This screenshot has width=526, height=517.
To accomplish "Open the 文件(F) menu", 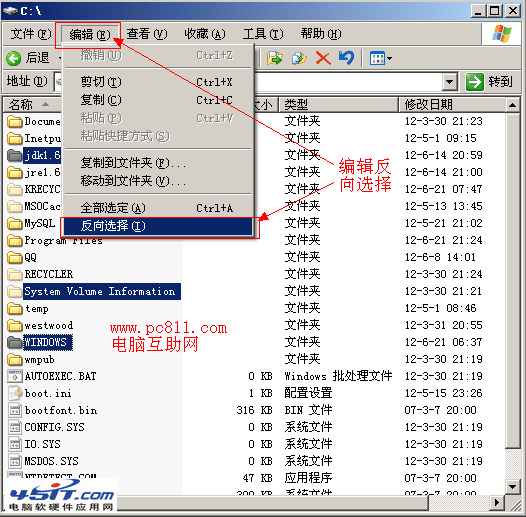I will [31, 34].
